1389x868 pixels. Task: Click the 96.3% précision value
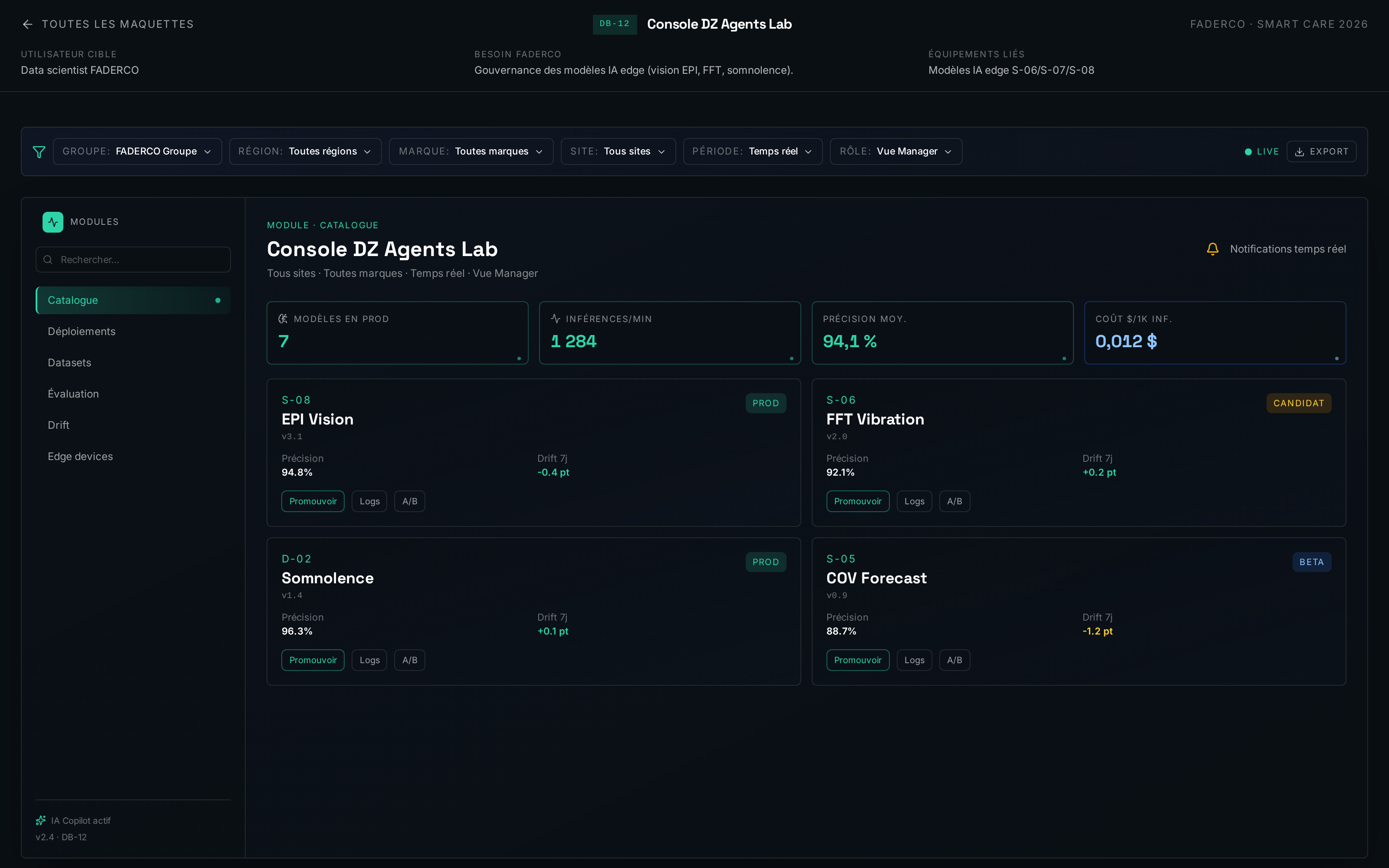coord(297,631)
